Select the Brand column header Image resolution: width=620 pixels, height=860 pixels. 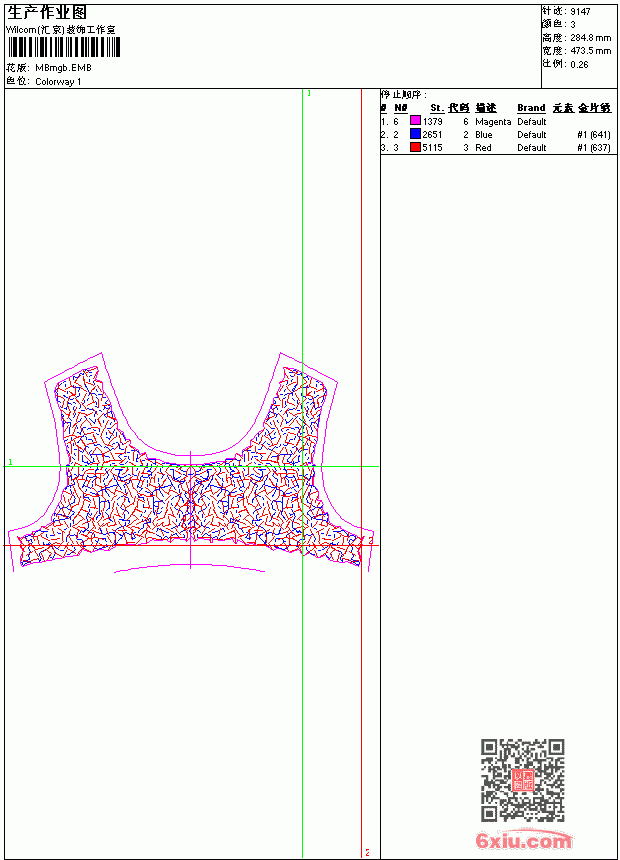pos(531,108)
